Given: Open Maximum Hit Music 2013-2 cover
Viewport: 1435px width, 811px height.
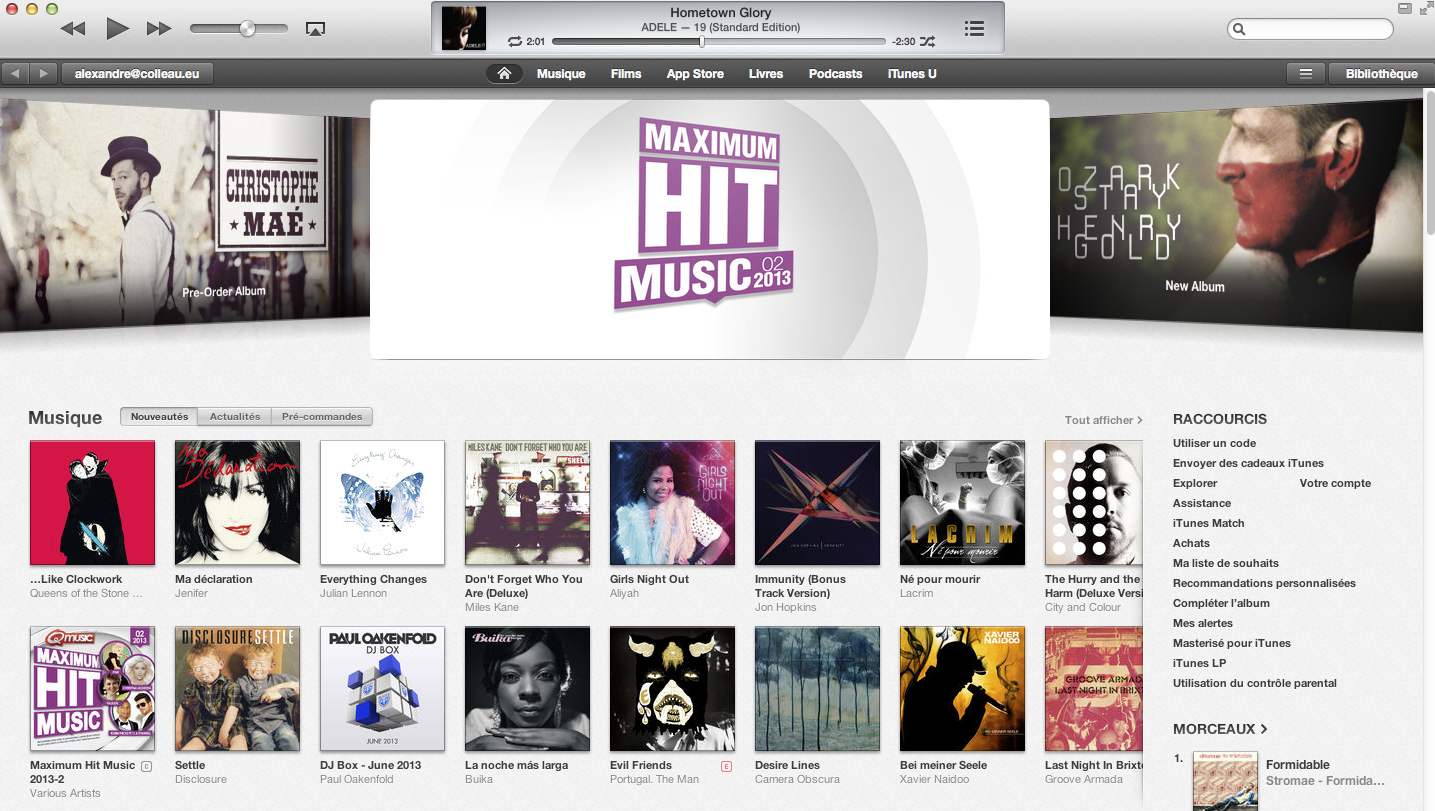Looking at the screenshot, I should point(92,689).
